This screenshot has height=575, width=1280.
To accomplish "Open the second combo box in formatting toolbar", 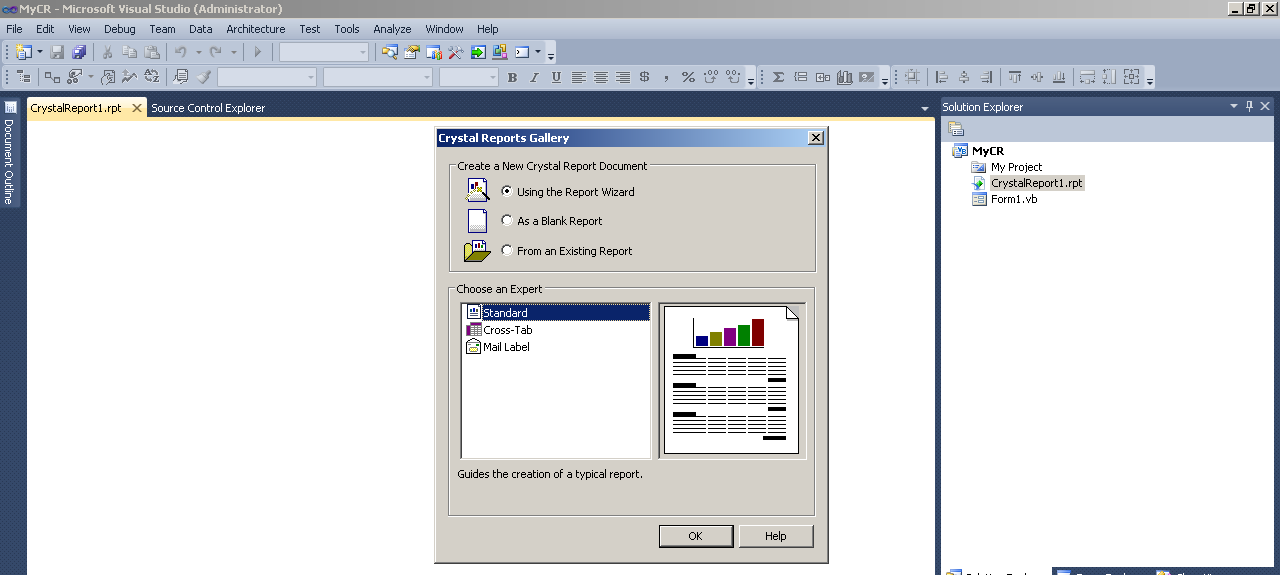I will [x=378, y=77].
